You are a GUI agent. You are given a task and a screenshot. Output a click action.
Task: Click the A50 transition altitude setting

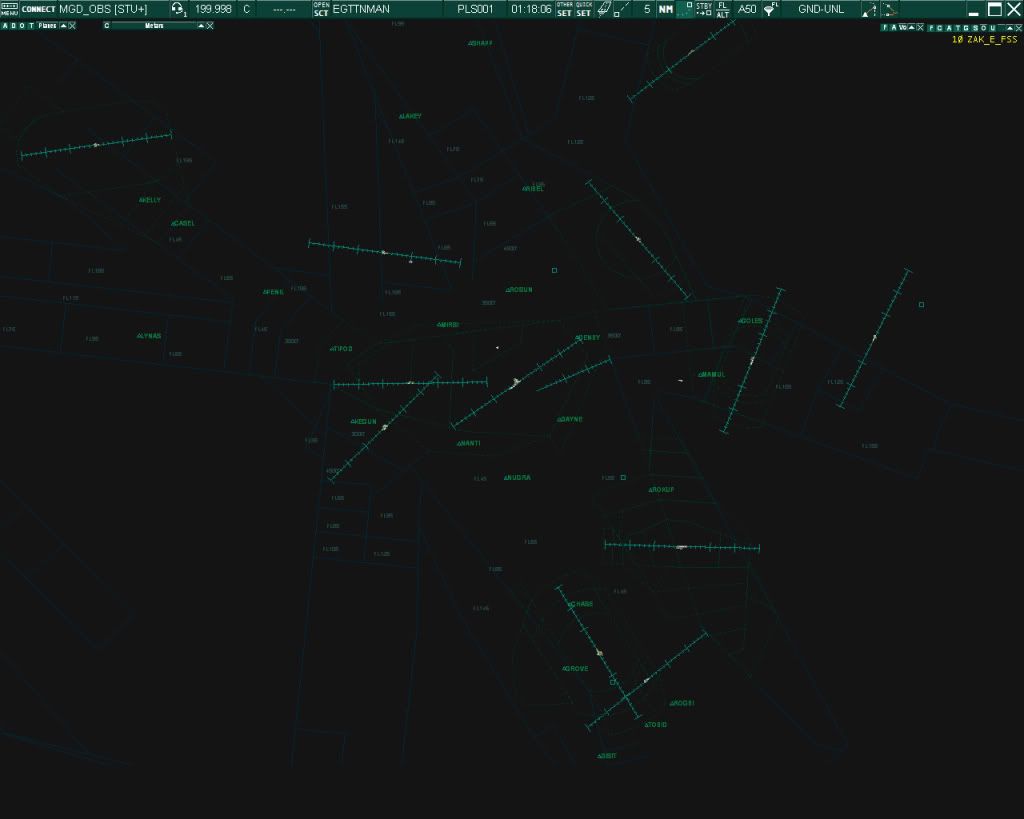747,9
